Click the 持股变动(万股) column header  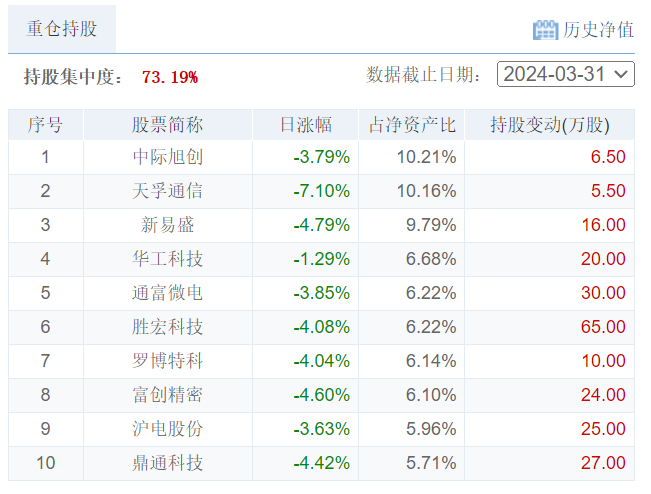click(550, 125)
